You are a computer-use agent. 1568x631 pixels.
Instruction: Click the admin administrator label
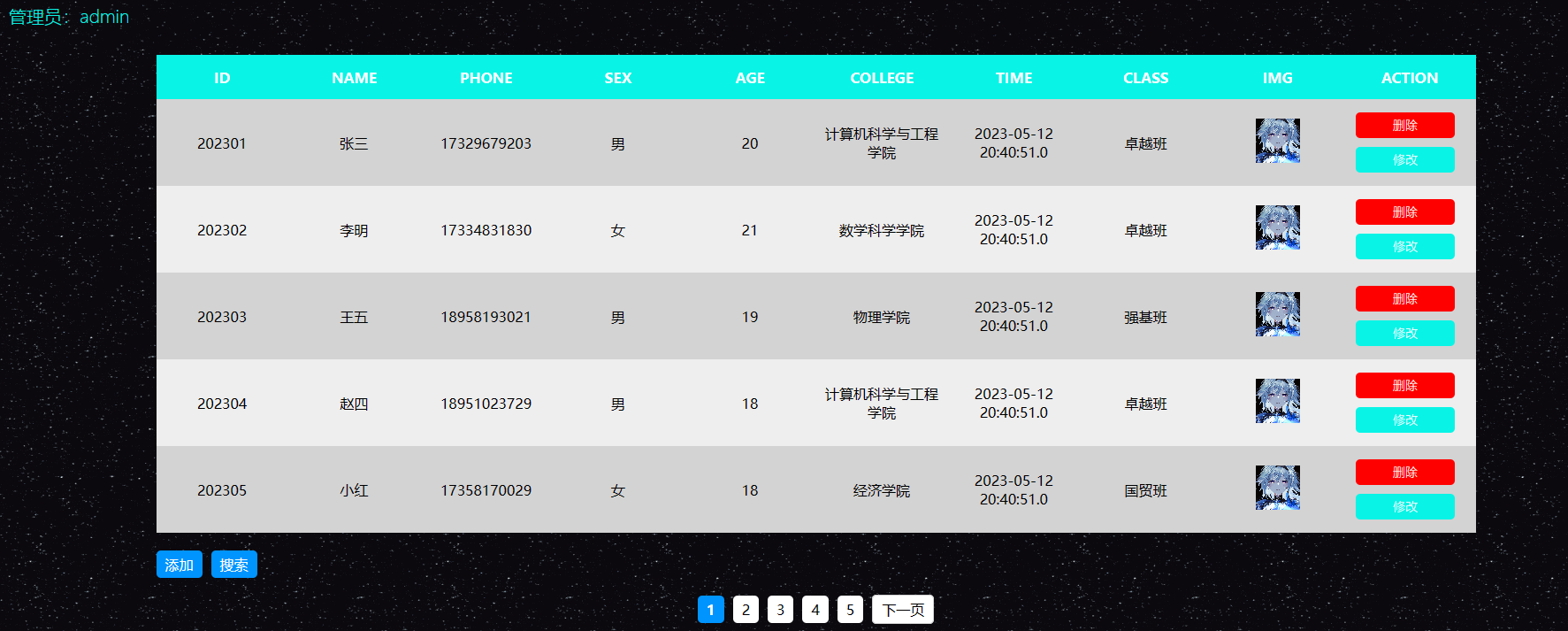click(69, 17)
